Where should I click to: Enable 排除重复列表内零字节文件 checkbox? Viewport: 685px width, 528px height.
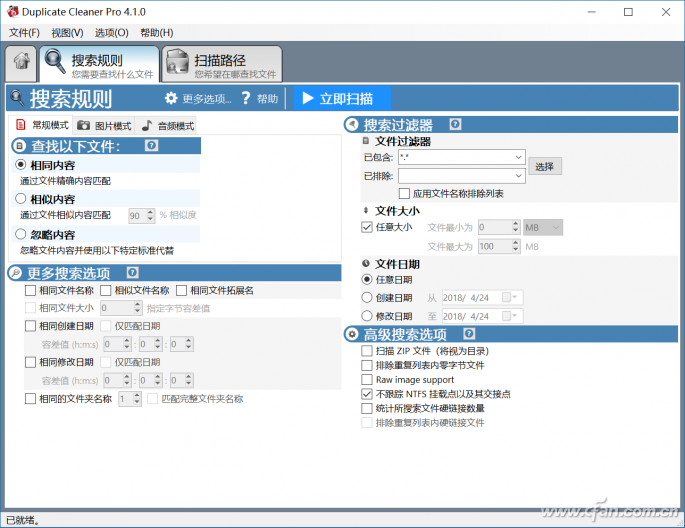click(x=367, y=365)
